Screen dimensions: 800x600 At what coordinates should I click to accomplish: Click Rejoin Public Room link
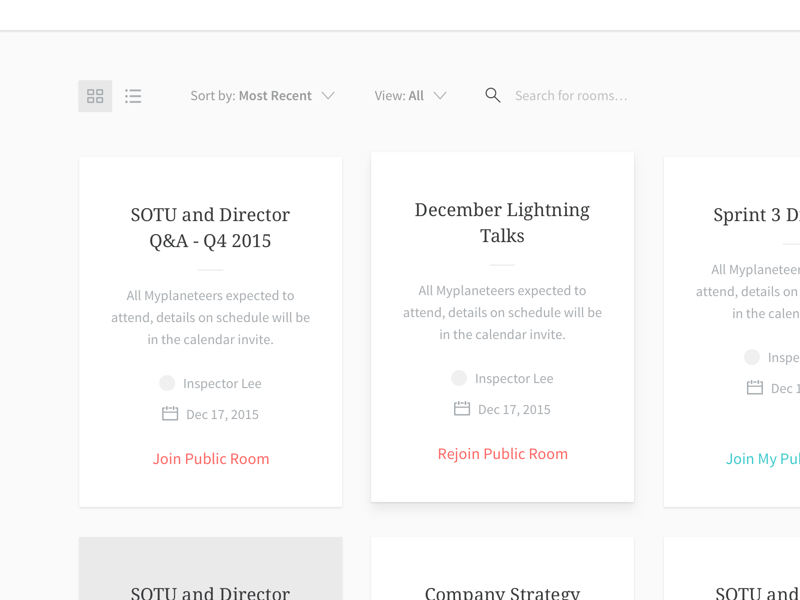[x=503, y=454]
